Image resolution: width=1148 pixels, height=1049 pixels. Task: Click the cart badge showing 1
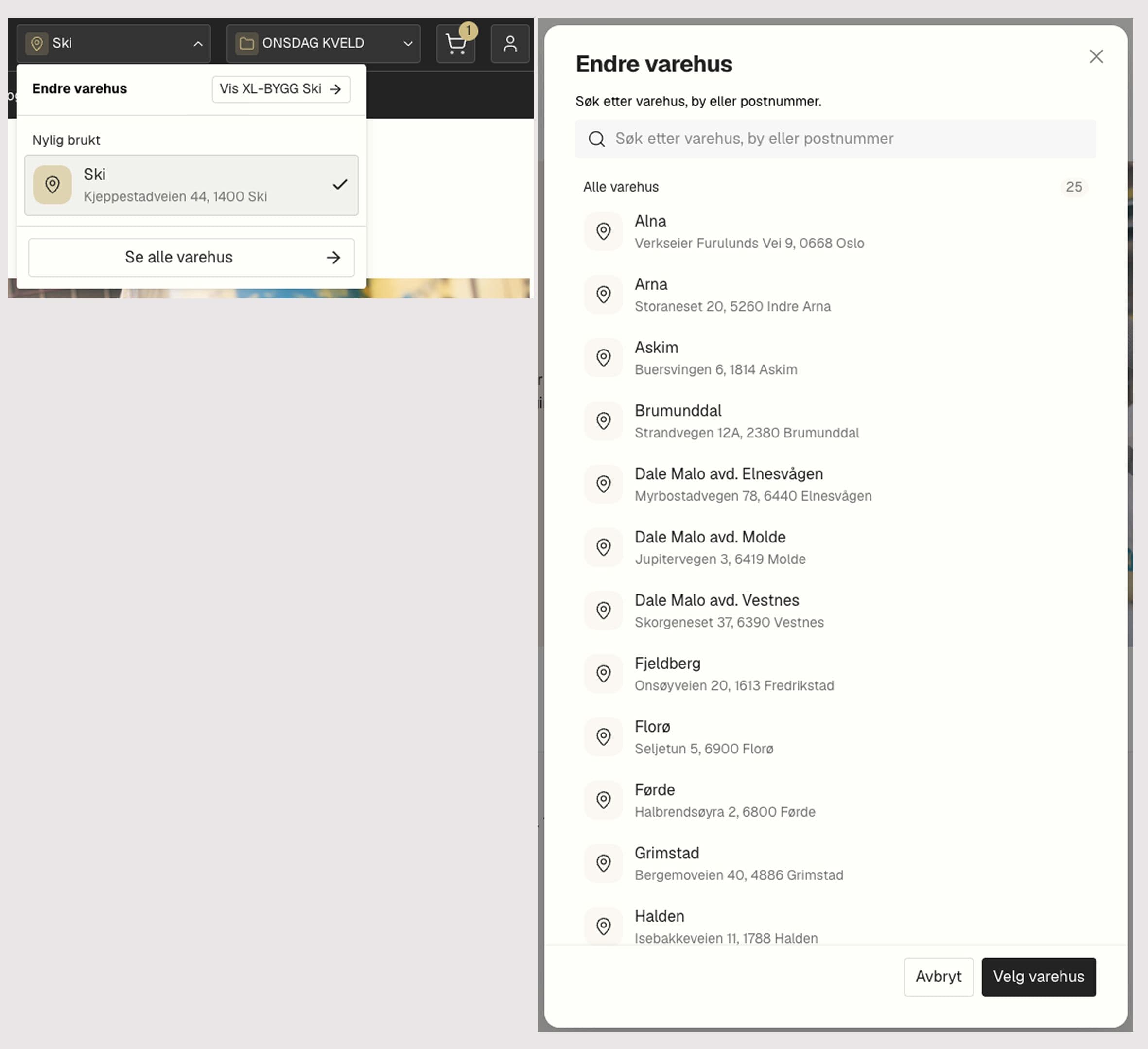[x=468, y=31]
